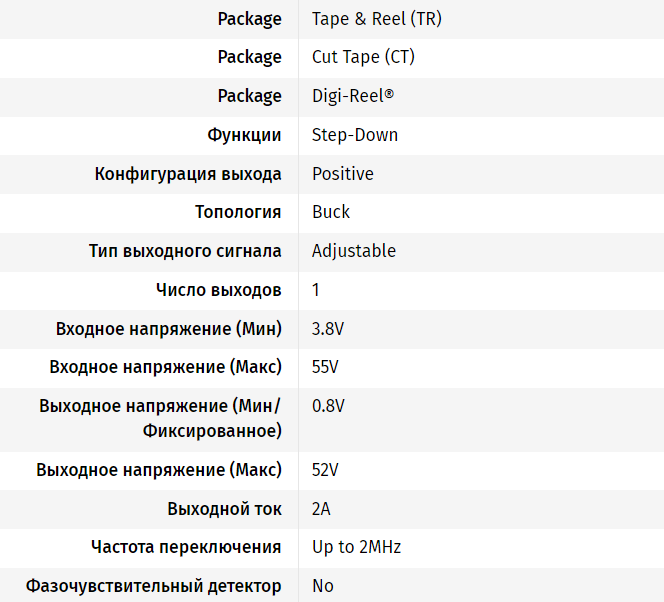The image size is (664, 602).
Task: Select the "Step-Down" function value
Action: (355, 135)
